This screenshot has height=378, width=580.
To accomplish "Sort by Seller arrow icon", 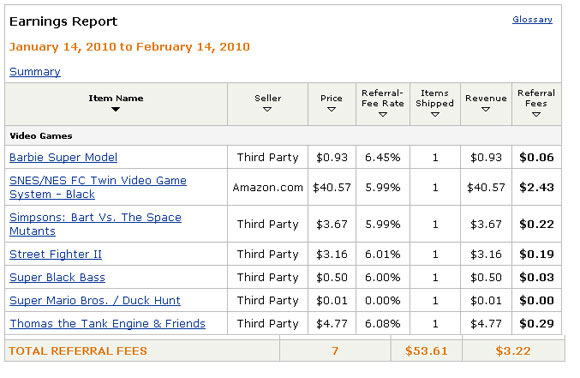I will coord(267,109).
